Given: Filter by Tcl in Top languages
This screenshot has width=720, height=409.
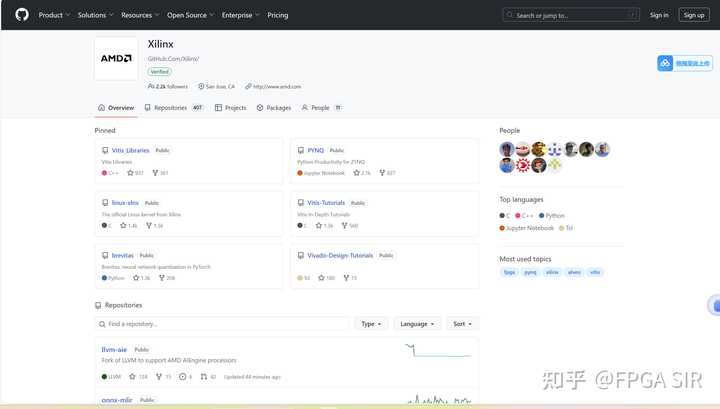Looking at the screenshot, I should click(566, 228).
